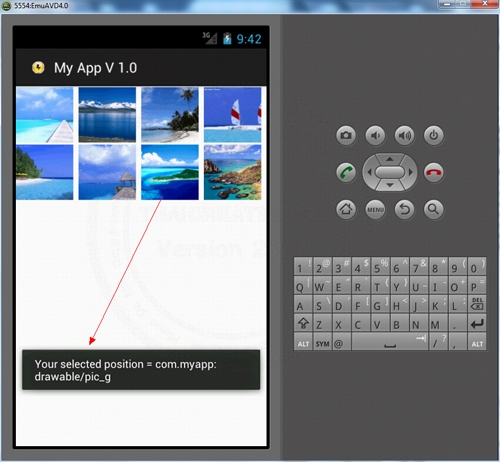Image resolution: width=500 pixels, height=462 pixels.
Task: Click the period key on keyboard
Action: pyautogui.click(x=458, y=323)
